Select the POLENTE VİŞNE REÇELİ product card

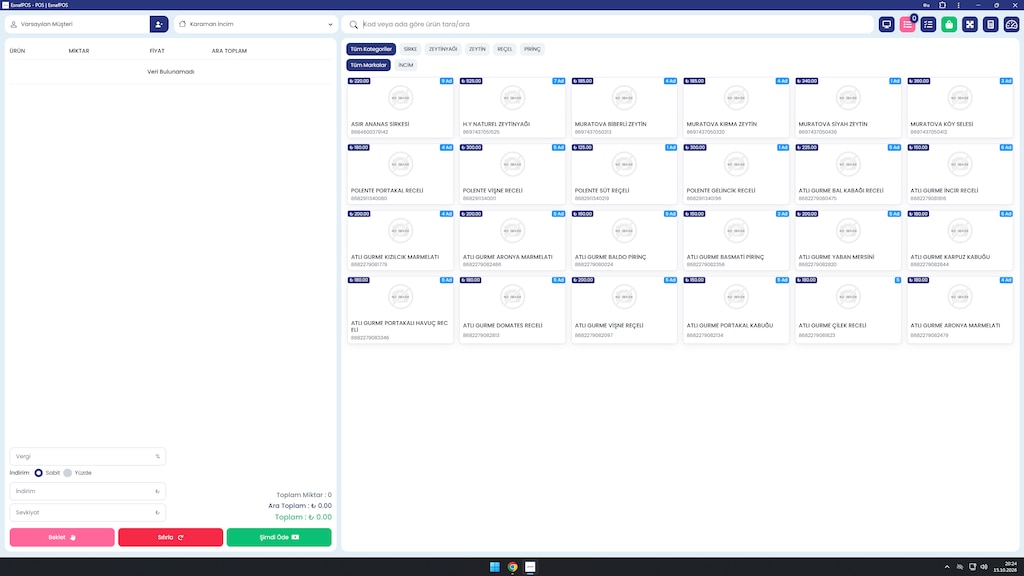coord(512,174)
